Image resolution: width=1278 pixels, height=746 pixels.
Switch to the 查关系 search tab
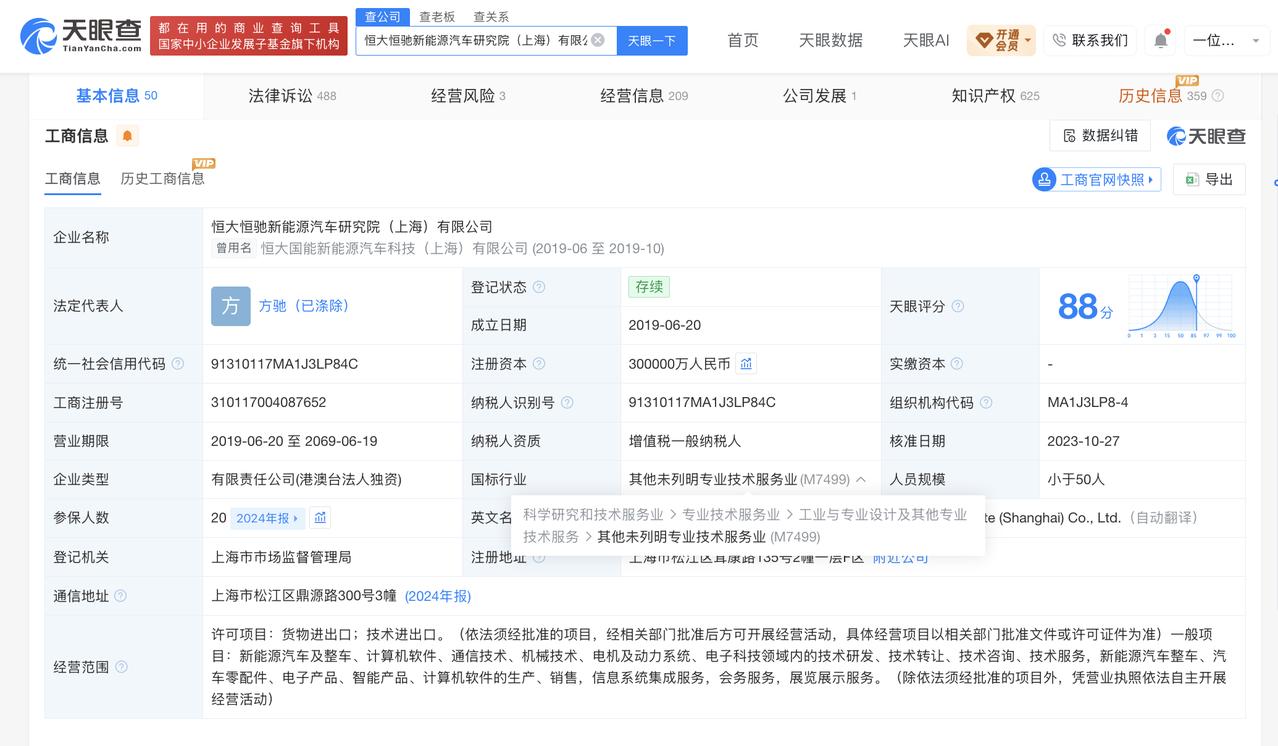tap(491, 16)
